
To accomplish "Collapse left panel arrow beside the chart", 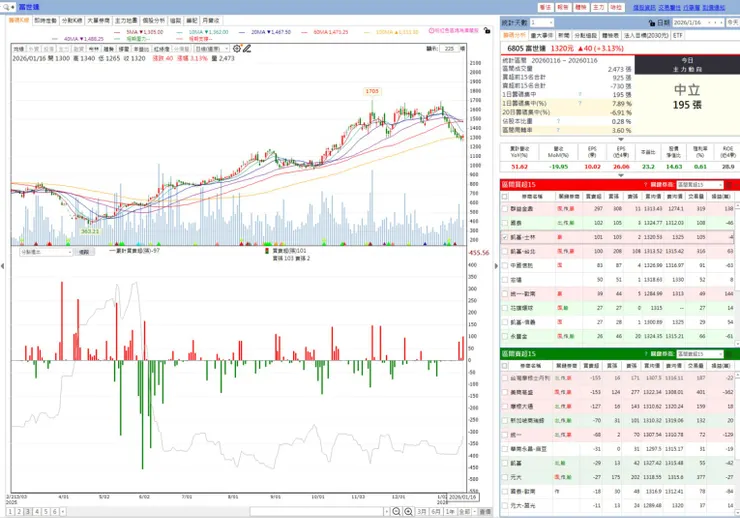I will [3, 266].
